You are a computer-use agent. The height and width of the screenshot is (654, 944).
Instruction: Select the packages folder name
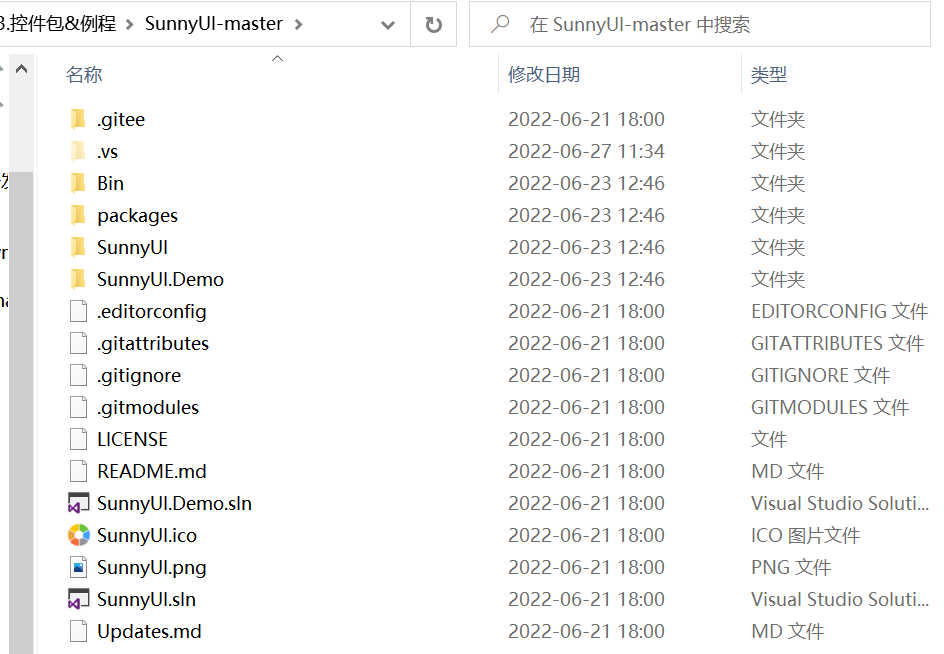point(137,216)
